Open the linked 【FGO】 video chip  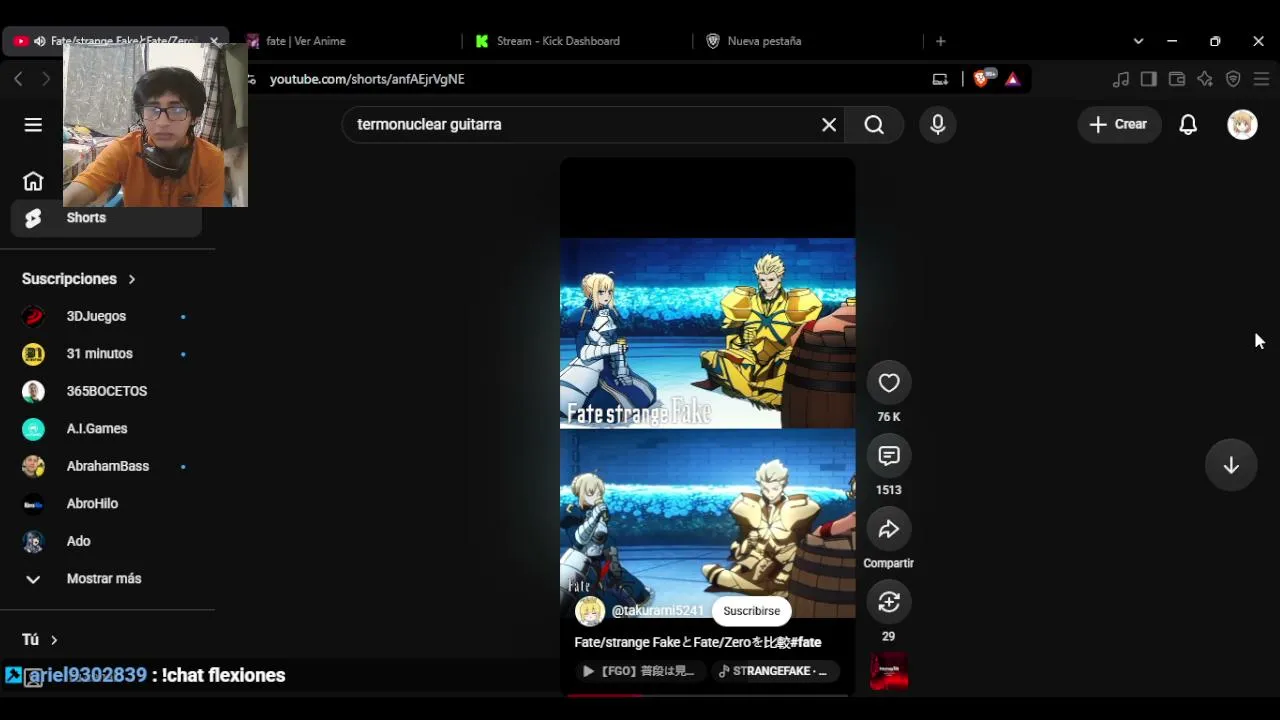pos(640,671)
